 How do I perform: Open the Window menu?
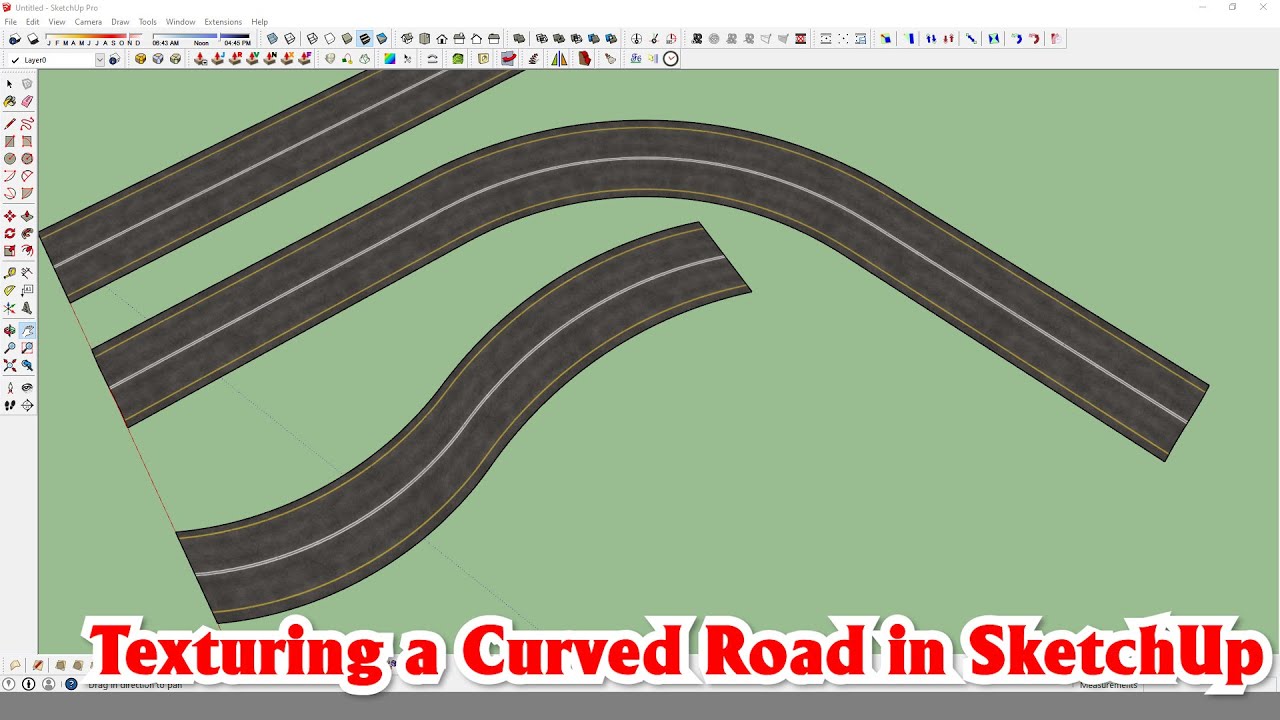pos(181,22)
